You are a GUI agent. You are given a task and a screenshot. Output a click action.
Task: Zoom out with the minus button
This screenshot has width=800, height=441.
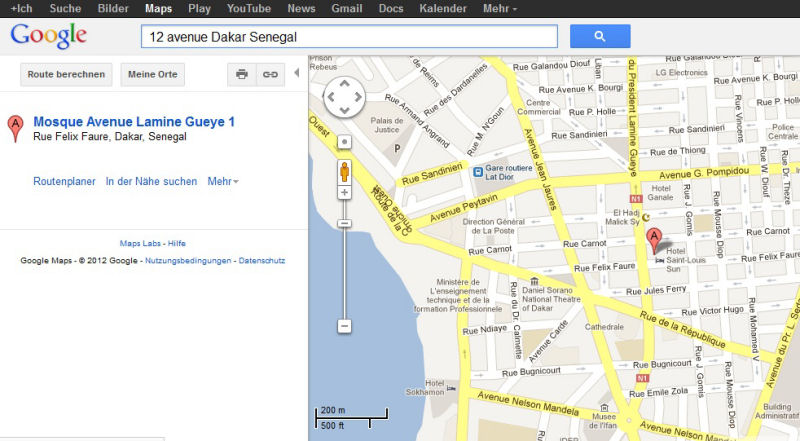click(x=344, y=326)
